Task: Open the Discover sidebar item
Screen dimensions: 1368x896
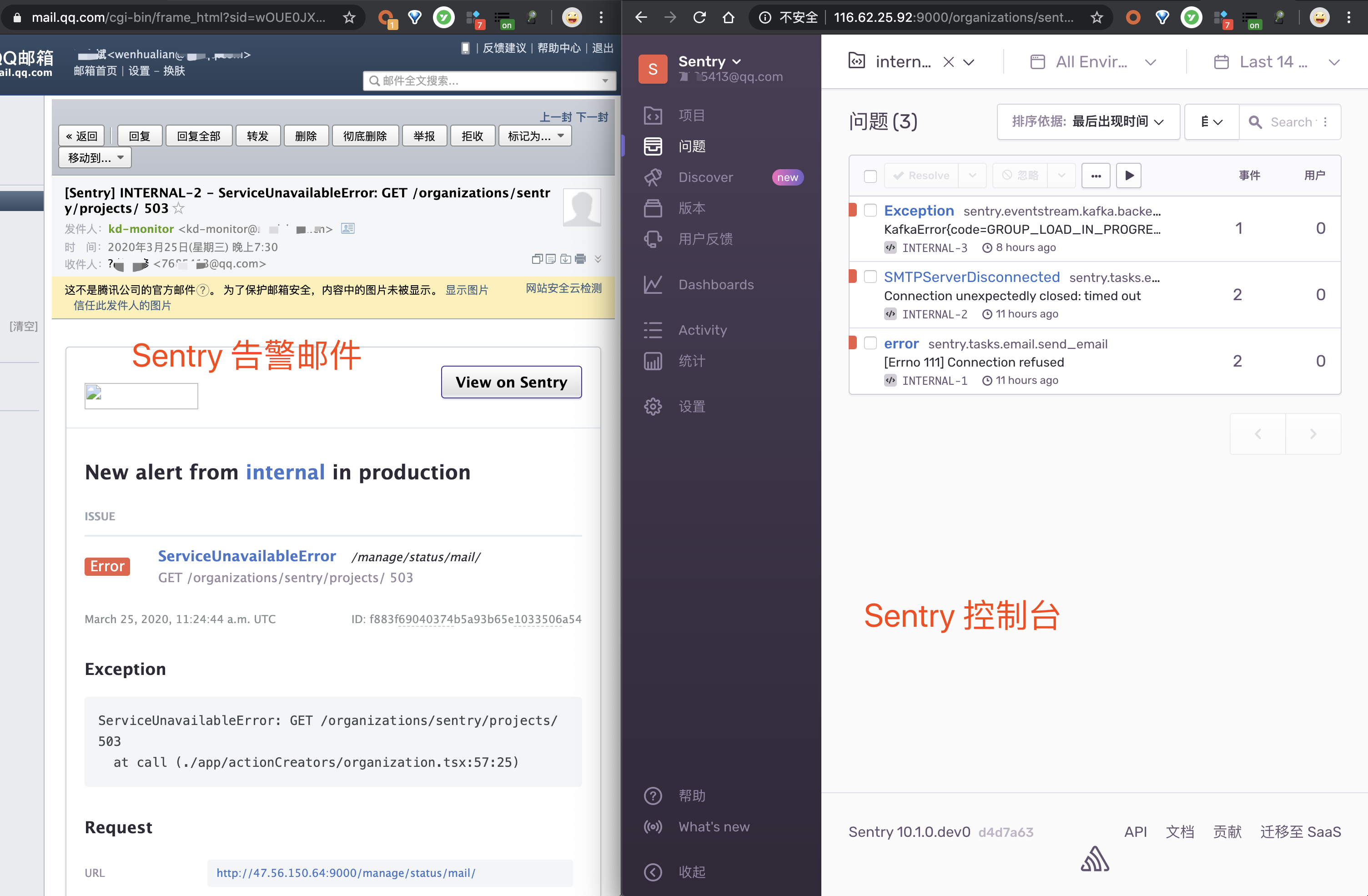Action: [705, 177]
